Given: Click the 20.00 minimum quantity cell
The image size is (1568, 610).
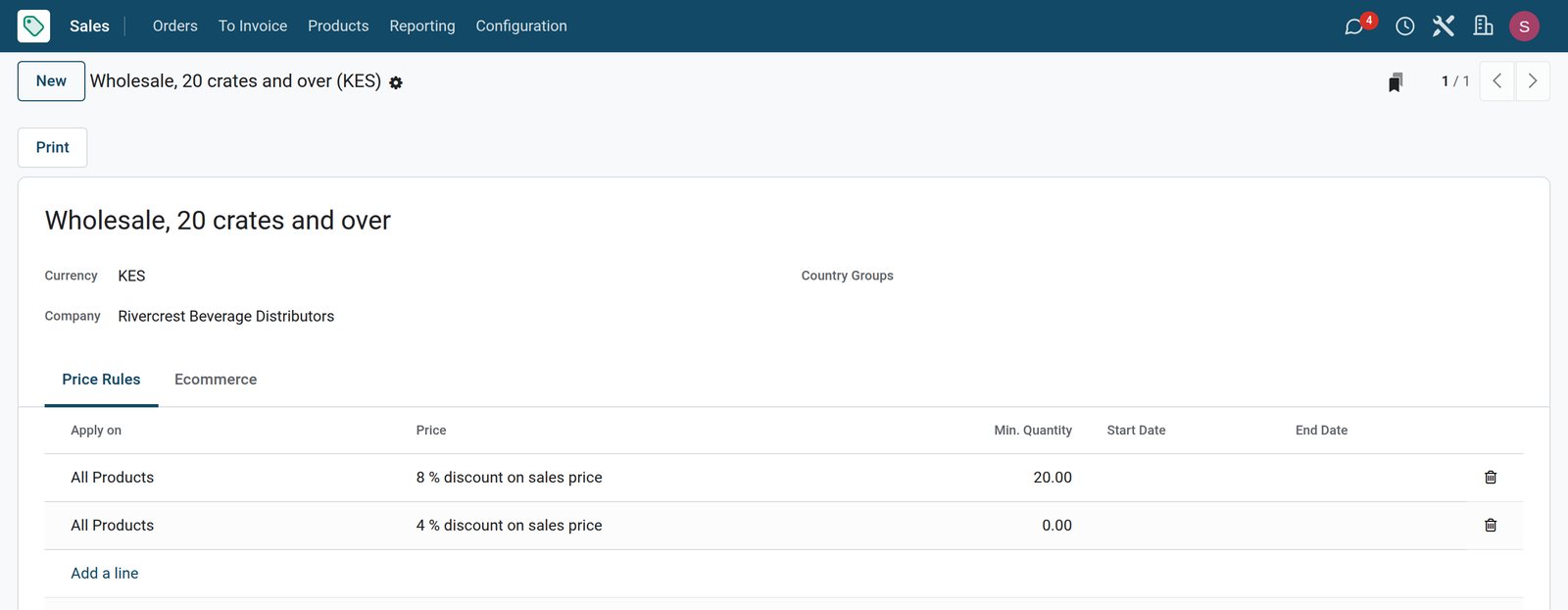Looking at the screenshot, I should pyautogui.click(x=1053, y=478).
